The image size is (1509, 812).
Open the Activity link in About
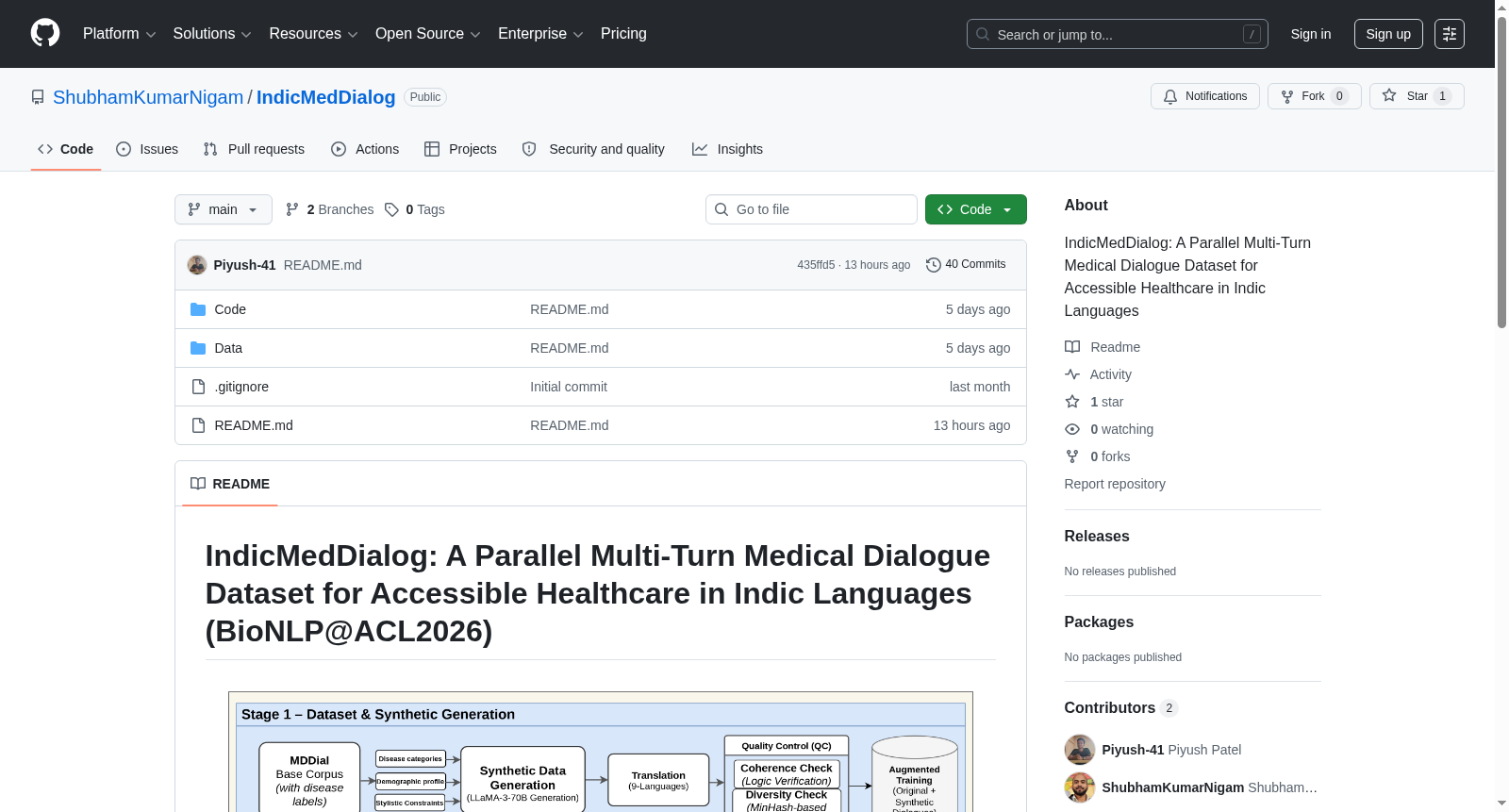point(1099,374)
